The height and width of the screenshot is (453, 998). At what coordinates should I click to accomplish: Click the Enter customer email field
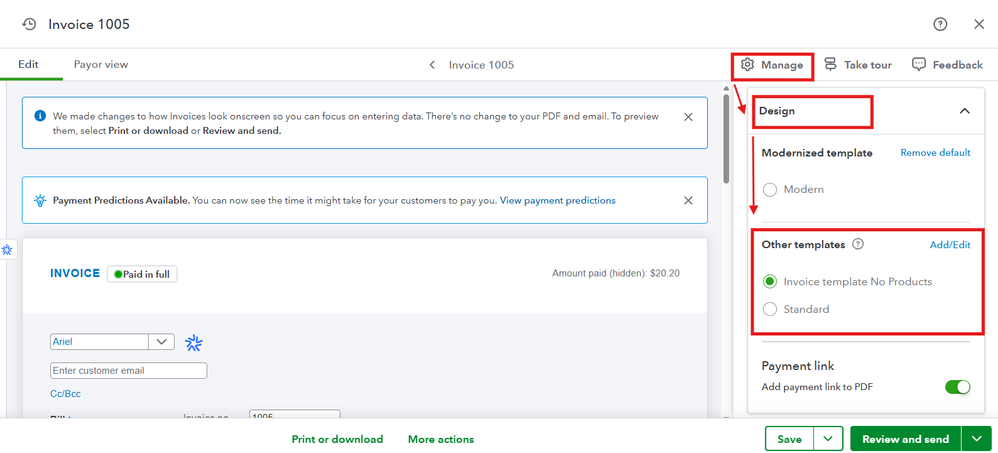point(129,370)
